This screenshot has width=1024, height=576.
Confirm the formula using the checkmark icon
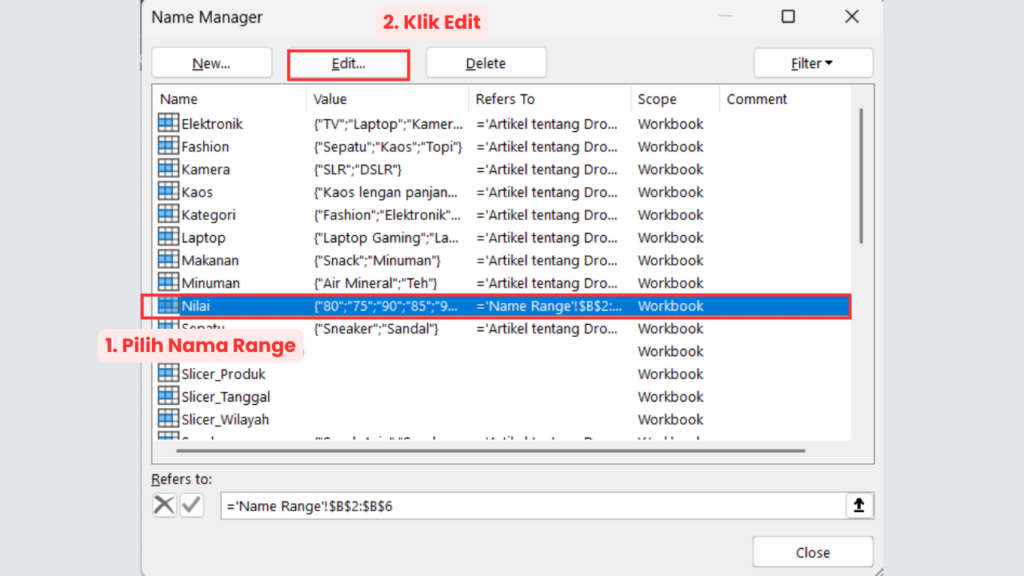191,505
